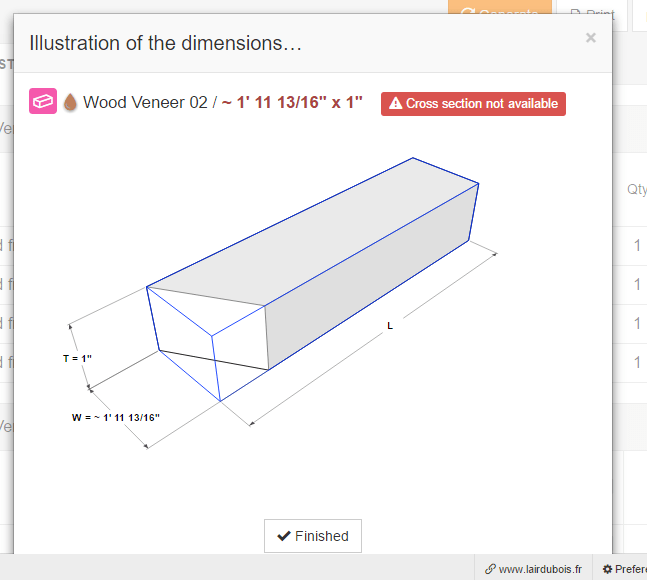Image resolution: width=647 pixels, height=580 pixels.
Task: Click the checkmark icon on Finished button
Action: click(x=284, y=536)
